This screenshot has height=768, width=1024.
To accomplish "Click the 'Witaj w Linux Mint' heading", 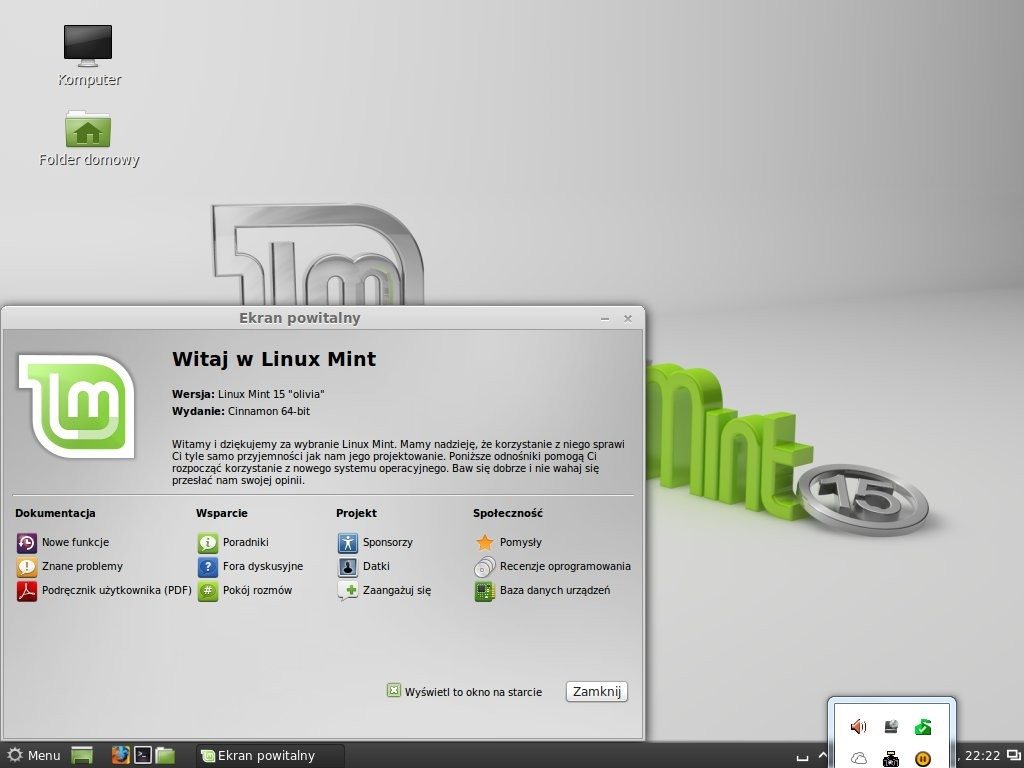I will pos(274,359).
